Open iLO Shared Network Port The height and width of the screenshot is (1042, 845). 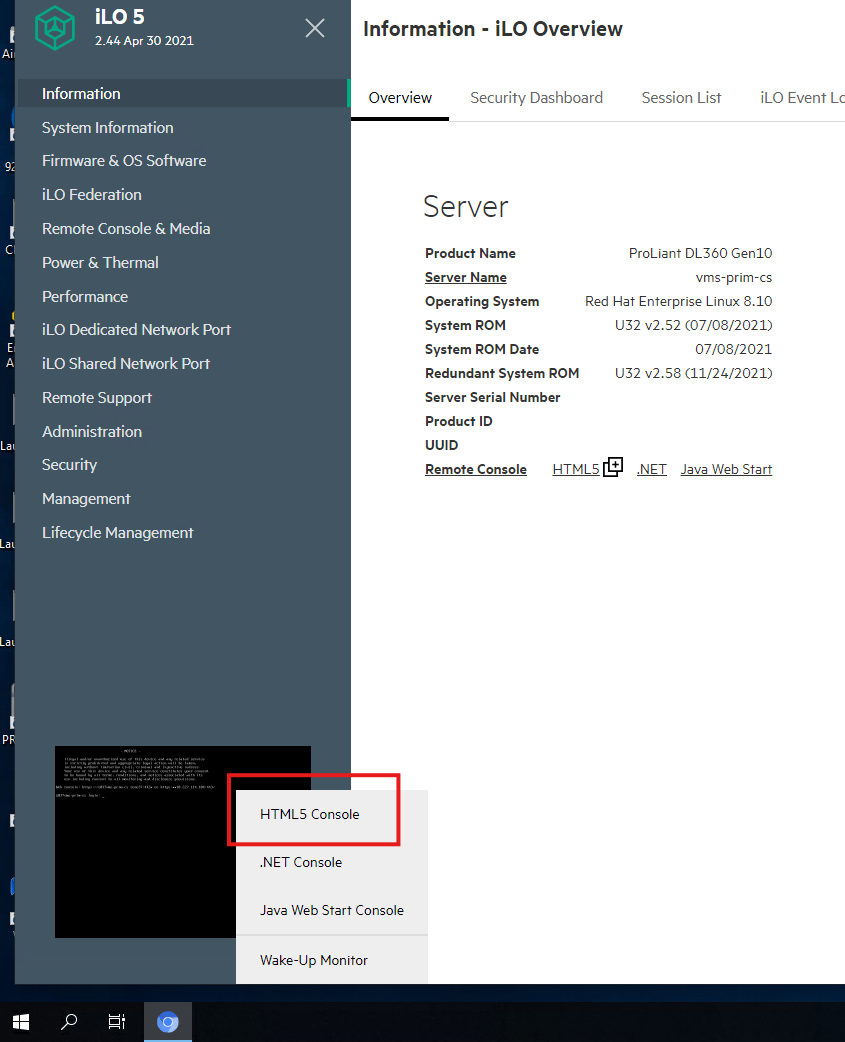tap(126, 364)
